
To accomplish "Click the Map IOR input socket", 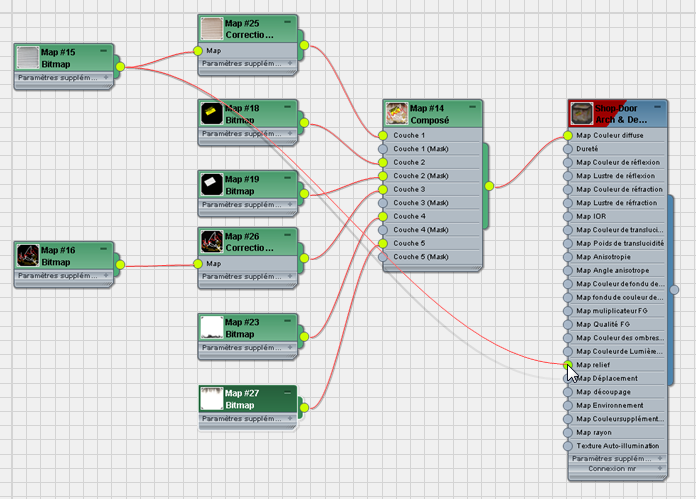I will pyautogui.click(x=568, y=217).
